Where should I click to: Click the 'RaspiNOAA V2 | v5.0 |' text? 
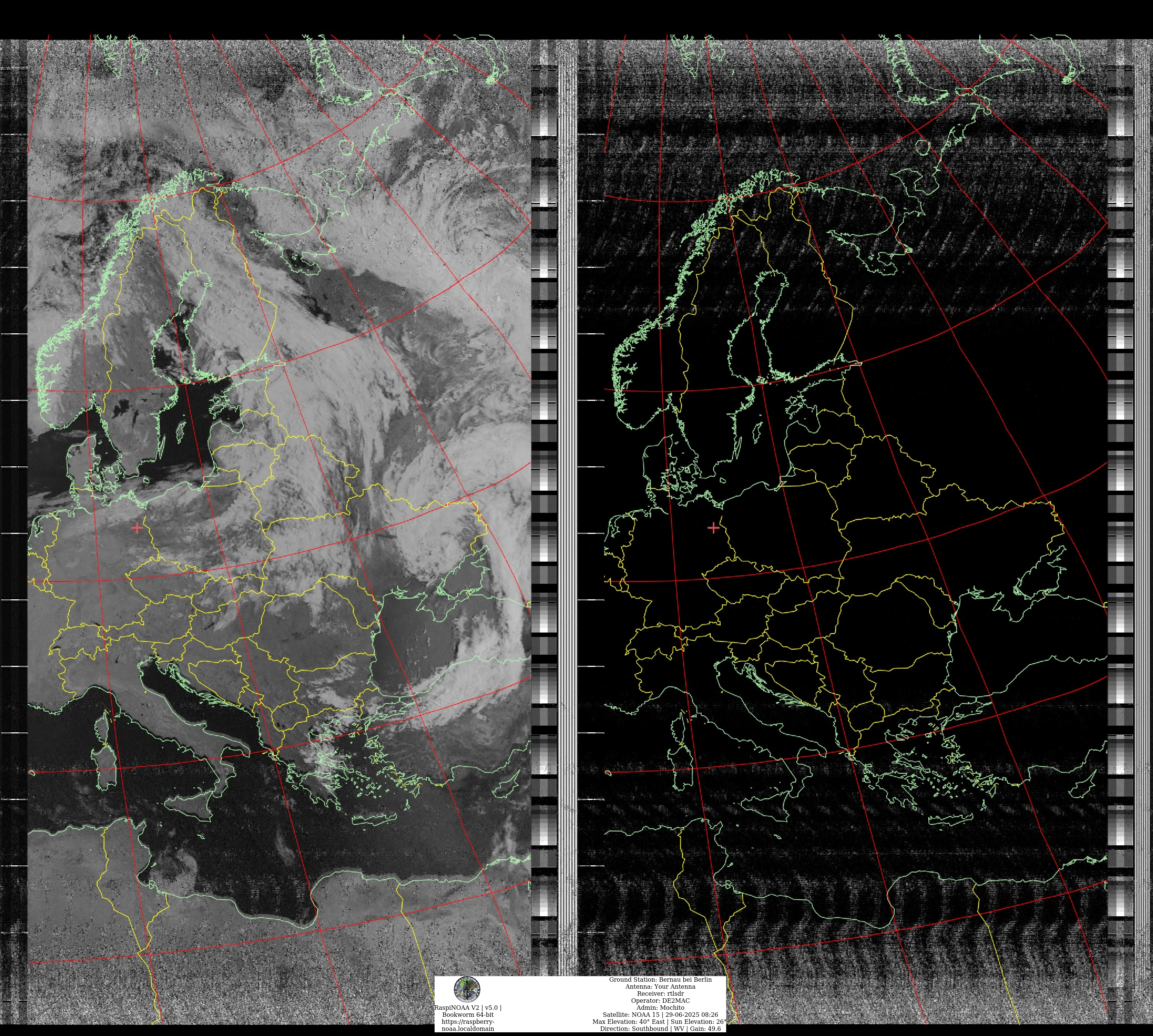point(468,1008)
